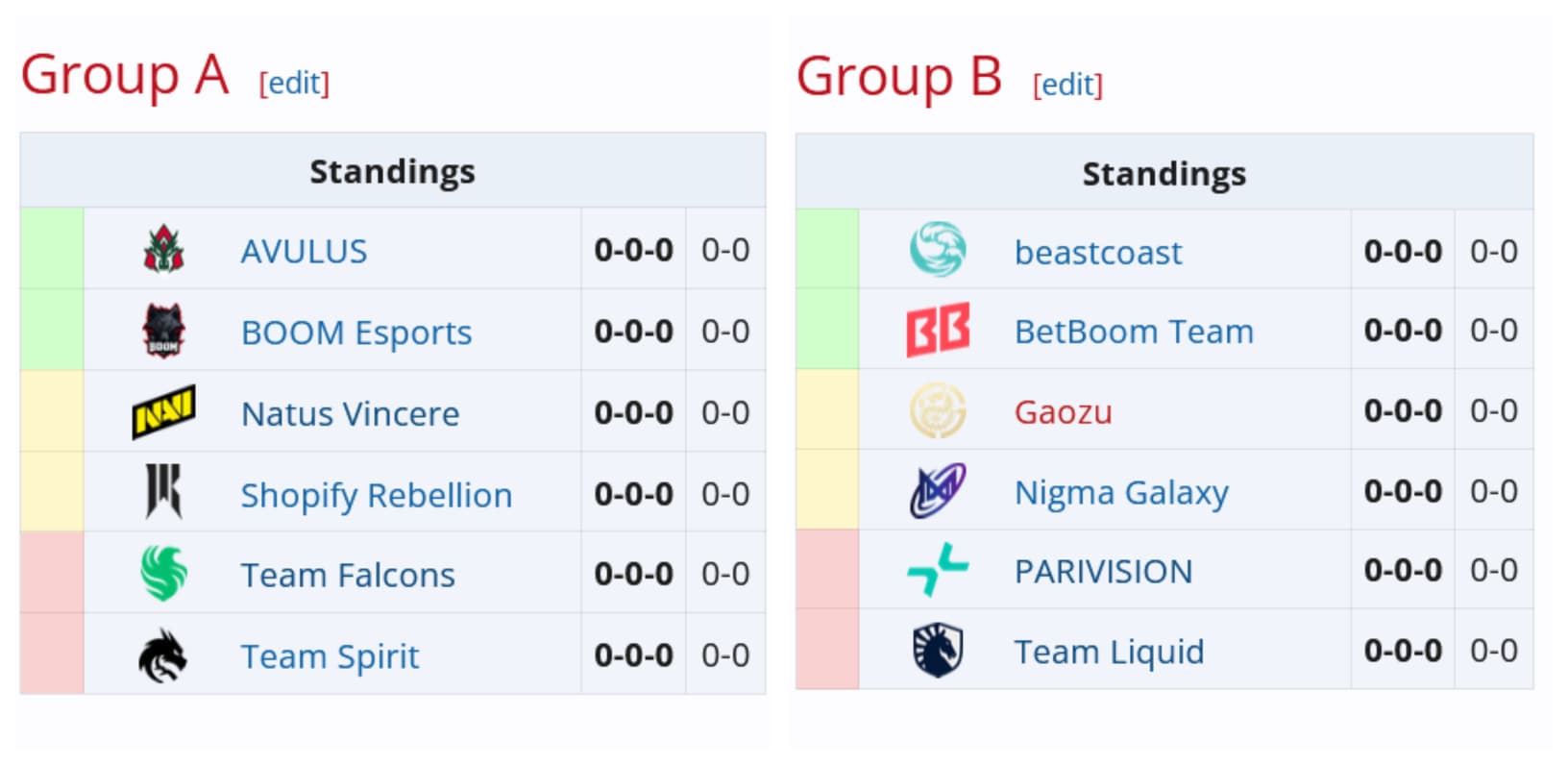The width and height of the screenshot is (1568, 765).
Task: Click the Team Falcons logo
Action: [163, 574]
